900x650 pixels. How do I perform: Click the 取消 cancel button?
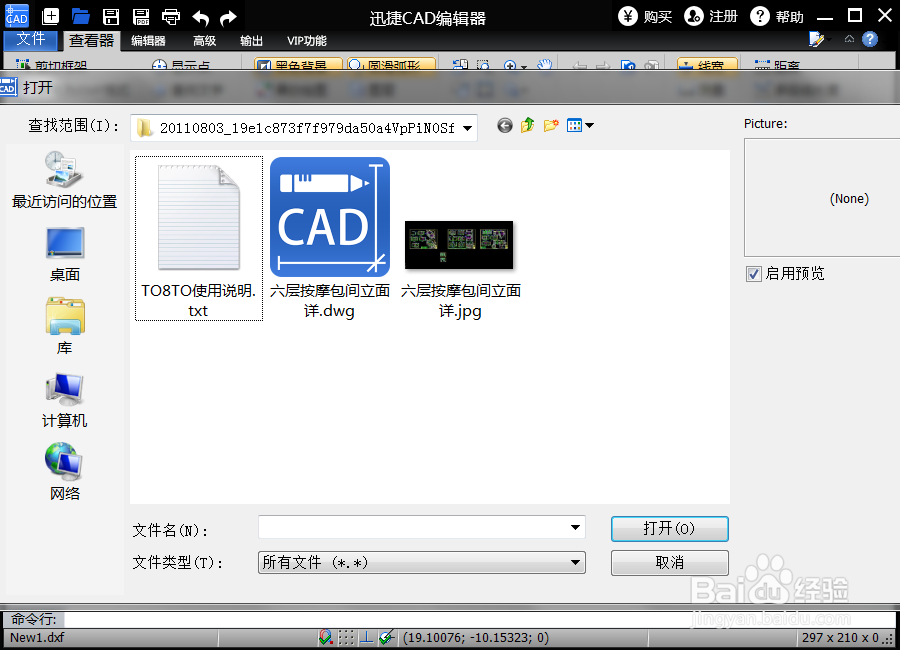pos(669,562)
